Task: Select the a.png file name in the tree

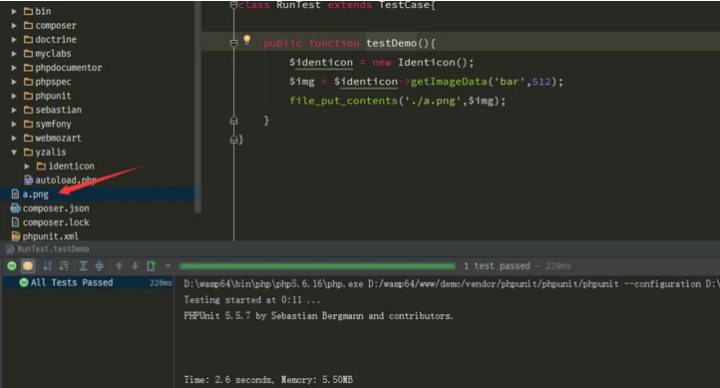Action: pos(35,194)
